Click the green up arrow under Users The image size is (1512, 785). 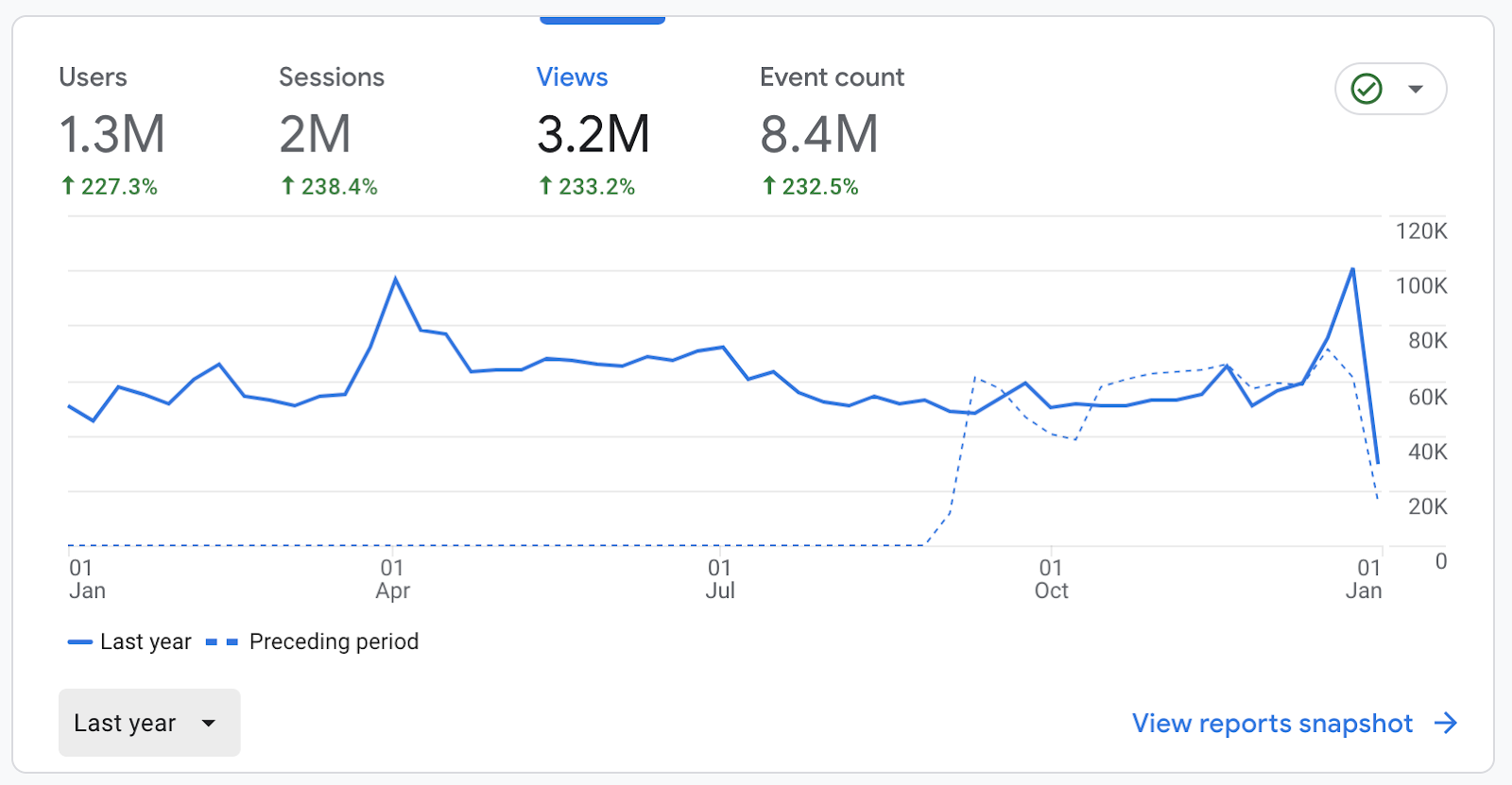pyautogui.click(x=68, y=186)
